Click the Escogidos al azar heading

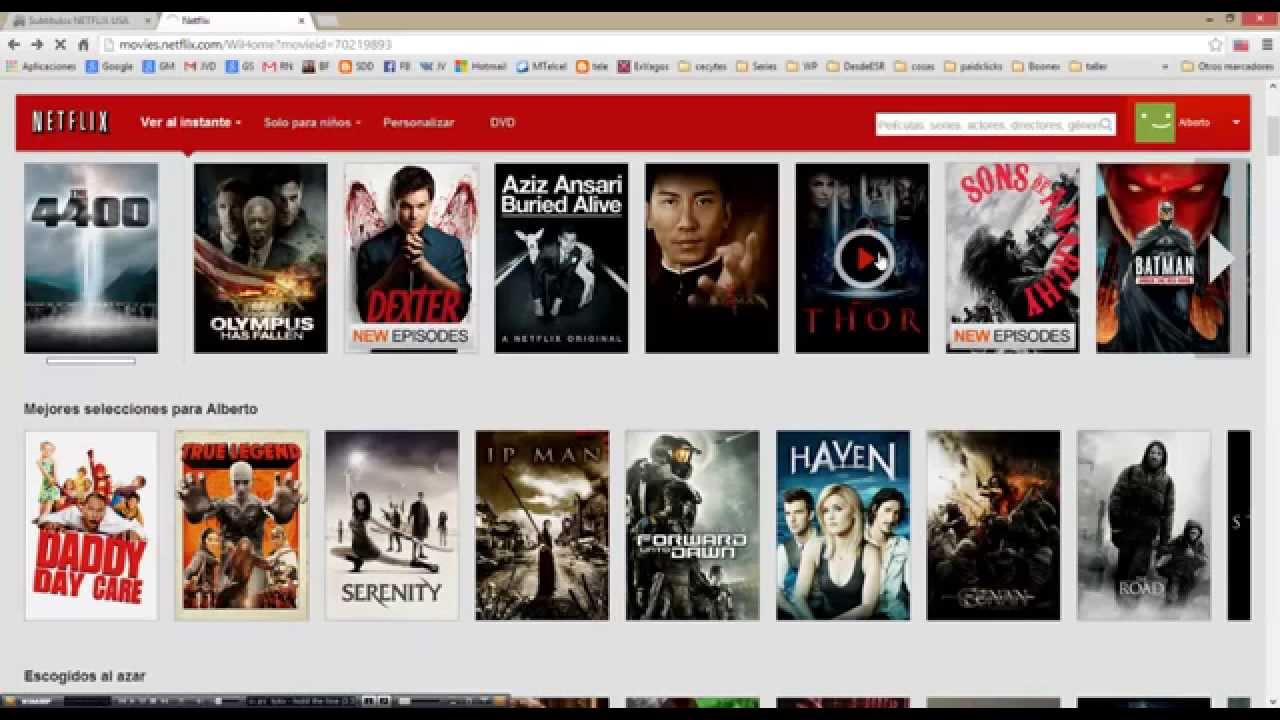pos(85,676)
